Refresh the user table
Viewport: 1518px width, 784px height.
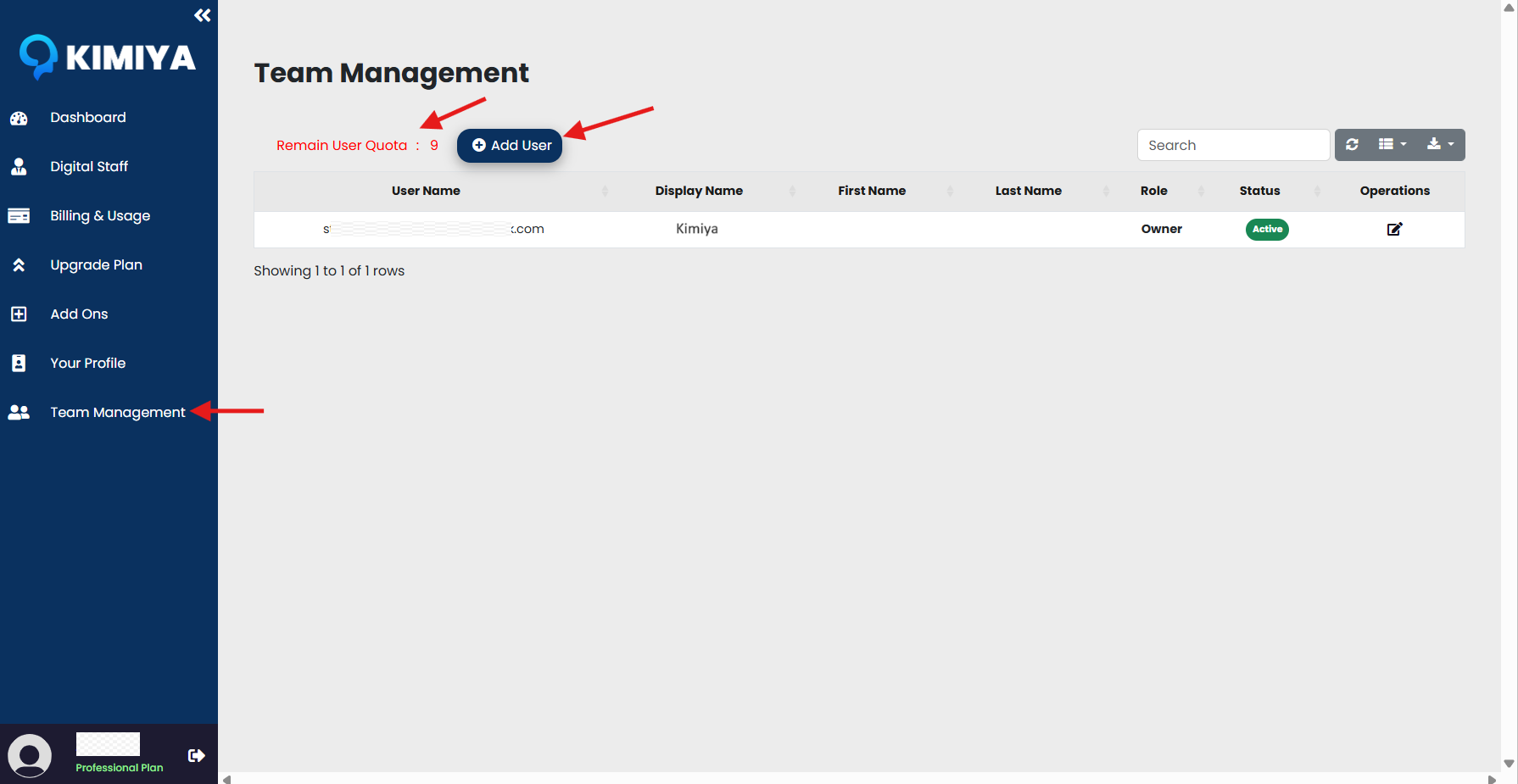[x=1352, y=145]
